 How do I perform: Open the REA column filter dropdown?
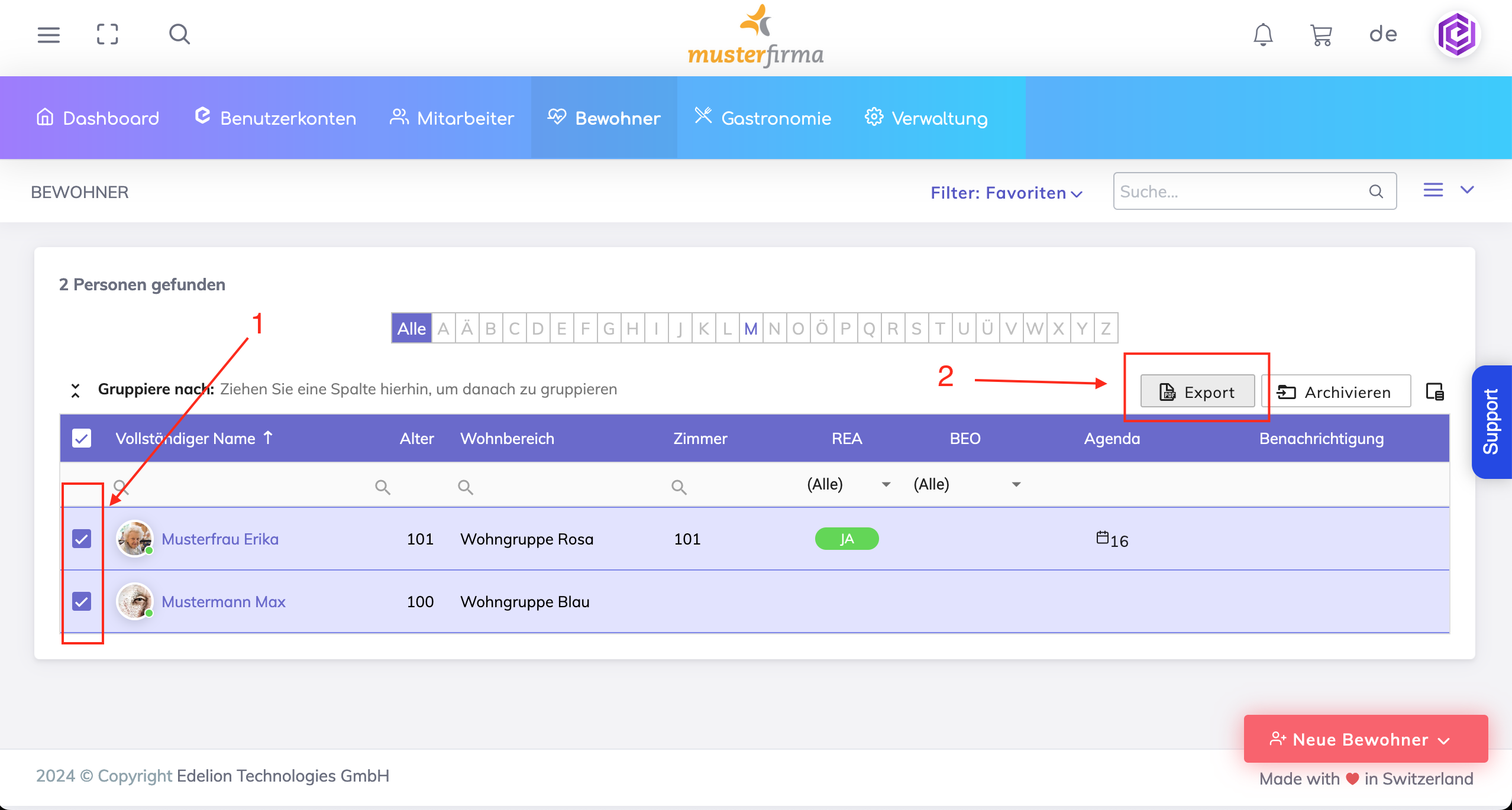[x=886, y=484]
